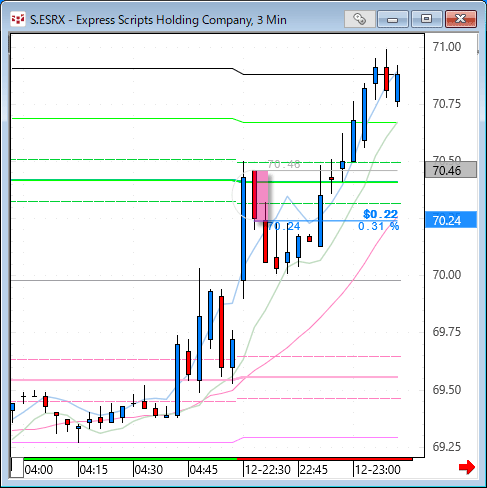The height and width of the screenshot is (488, 487).
Task: Click the 69.50 price axis label
Action: coord(447,389)
